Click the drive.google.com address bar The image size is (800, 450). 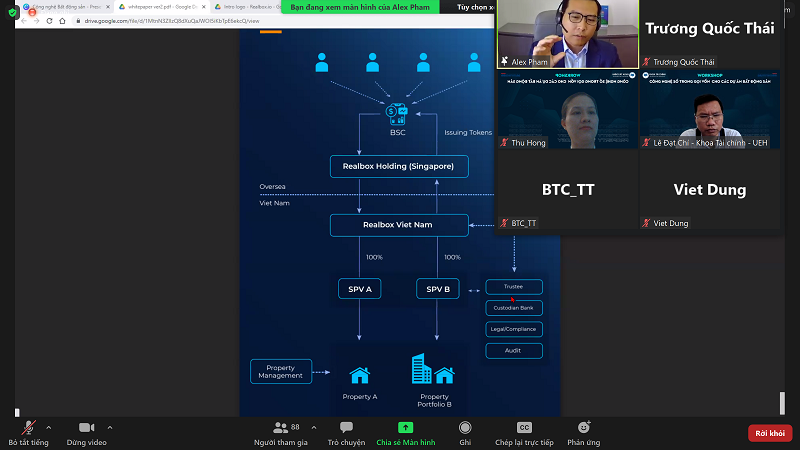(x=283, y=21)
